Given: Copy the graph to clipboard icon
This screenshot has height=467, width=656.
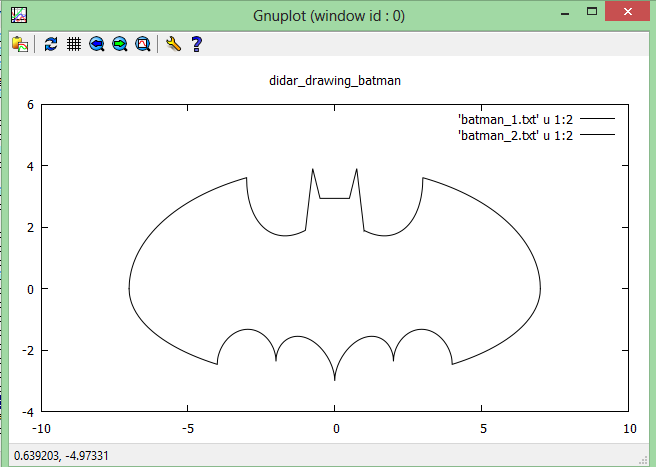Looking at the screenshot, I should point(20,44).
